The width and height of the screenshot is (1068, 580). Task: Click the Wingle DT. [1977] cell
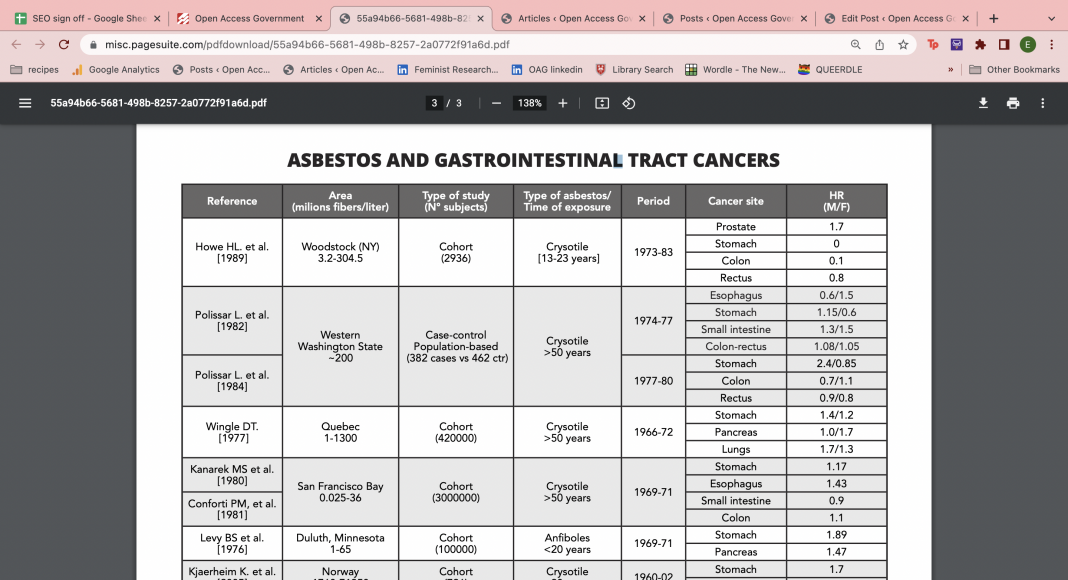[x=232, y=432]
